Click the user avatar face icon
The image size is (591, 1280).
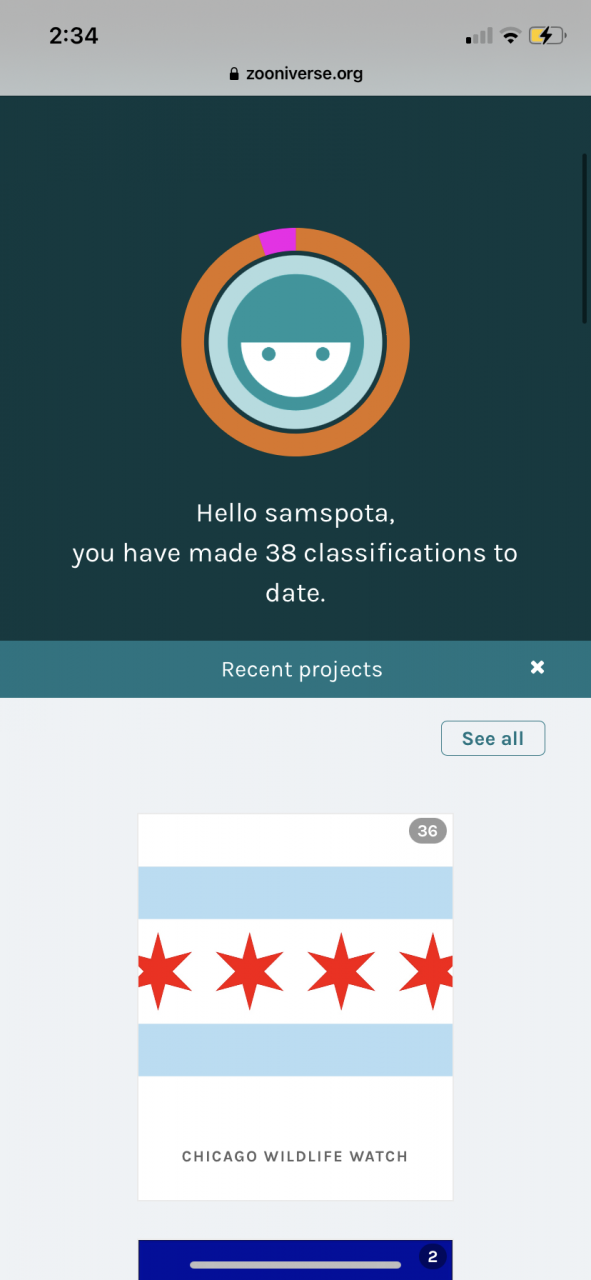click(x=295, y=343)
